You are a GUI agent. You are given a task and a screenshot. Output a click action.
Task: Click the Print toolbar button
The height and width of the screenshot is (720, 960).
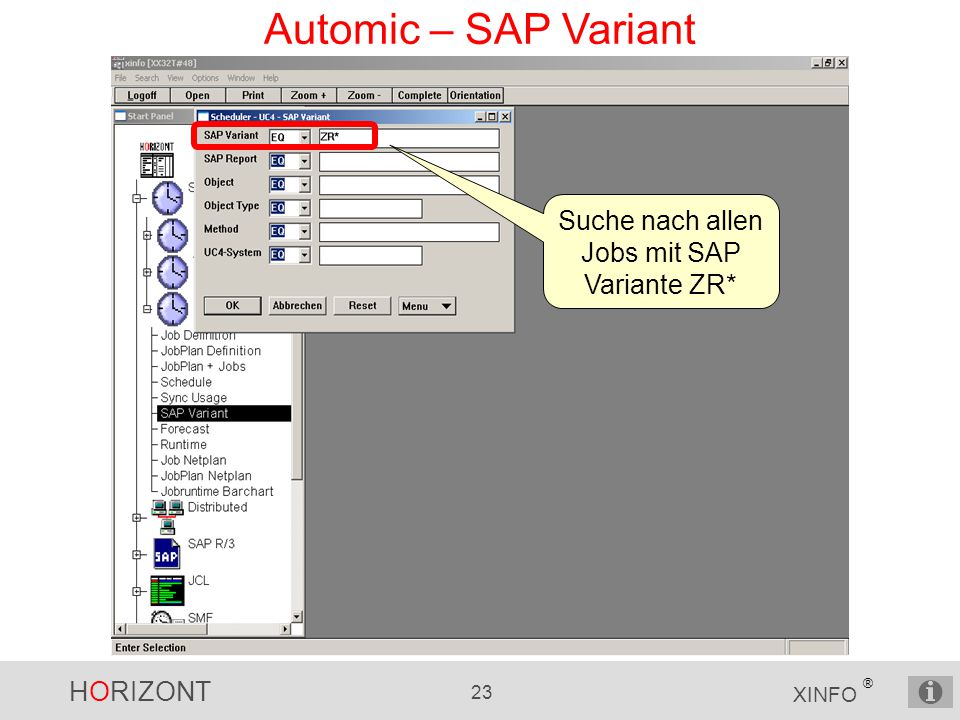[253, 96]
